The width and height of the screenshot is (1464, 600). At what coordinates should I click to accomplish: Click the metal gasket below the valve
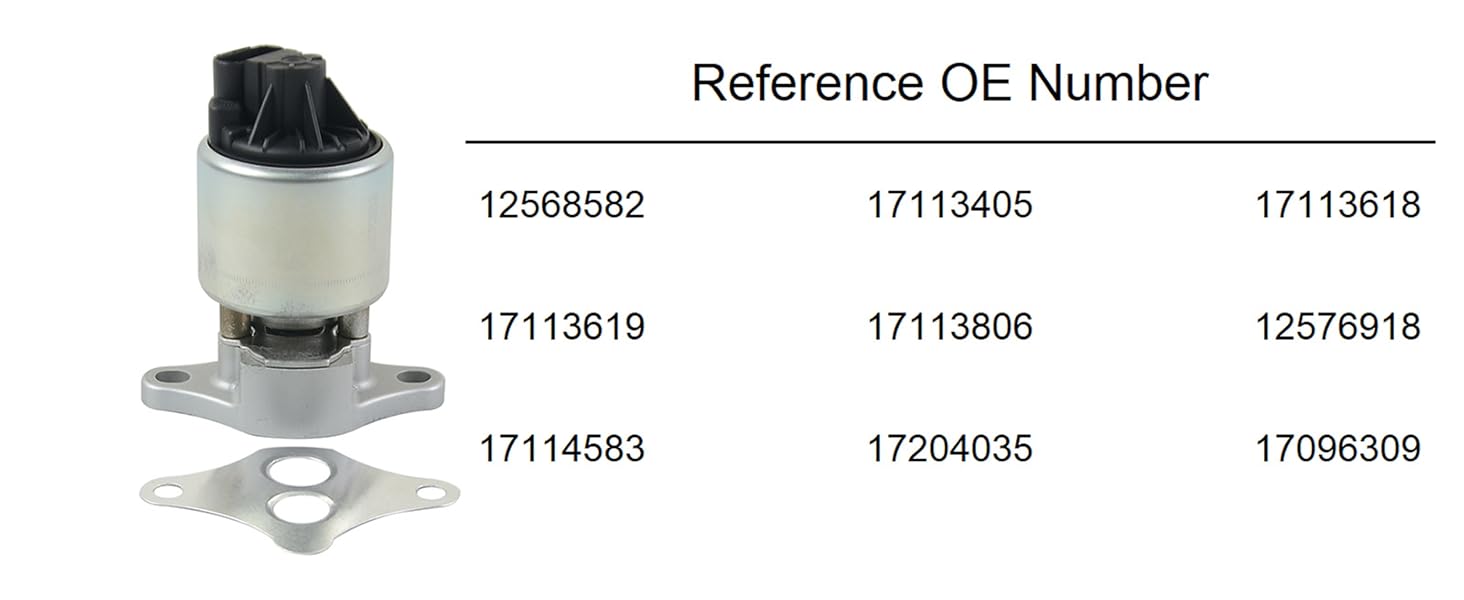click(299, 500)
